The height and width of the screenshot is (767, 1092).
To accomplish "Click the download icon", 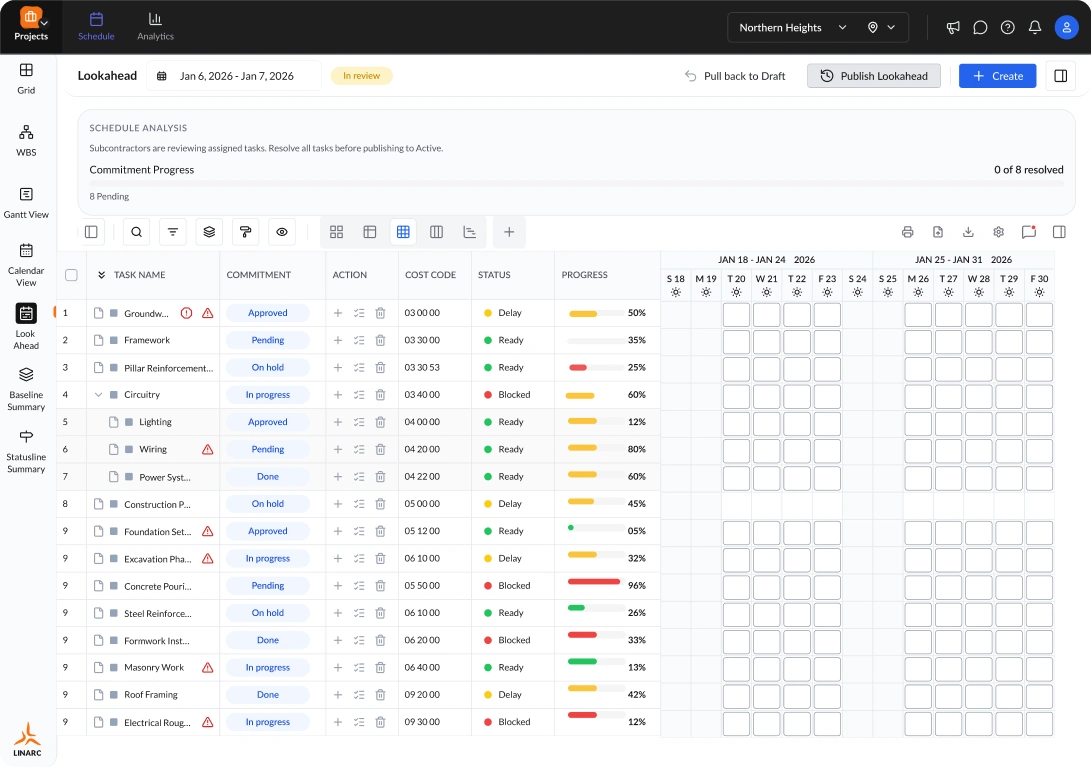I will point(968,232).
